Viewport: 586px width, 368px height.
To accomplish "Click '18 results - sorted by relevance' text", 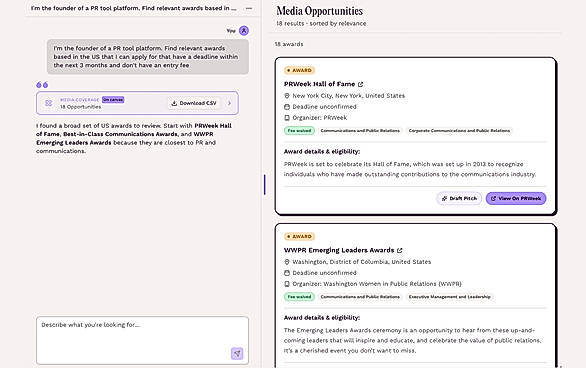I will pyautogui.click(x=321, y=24).
